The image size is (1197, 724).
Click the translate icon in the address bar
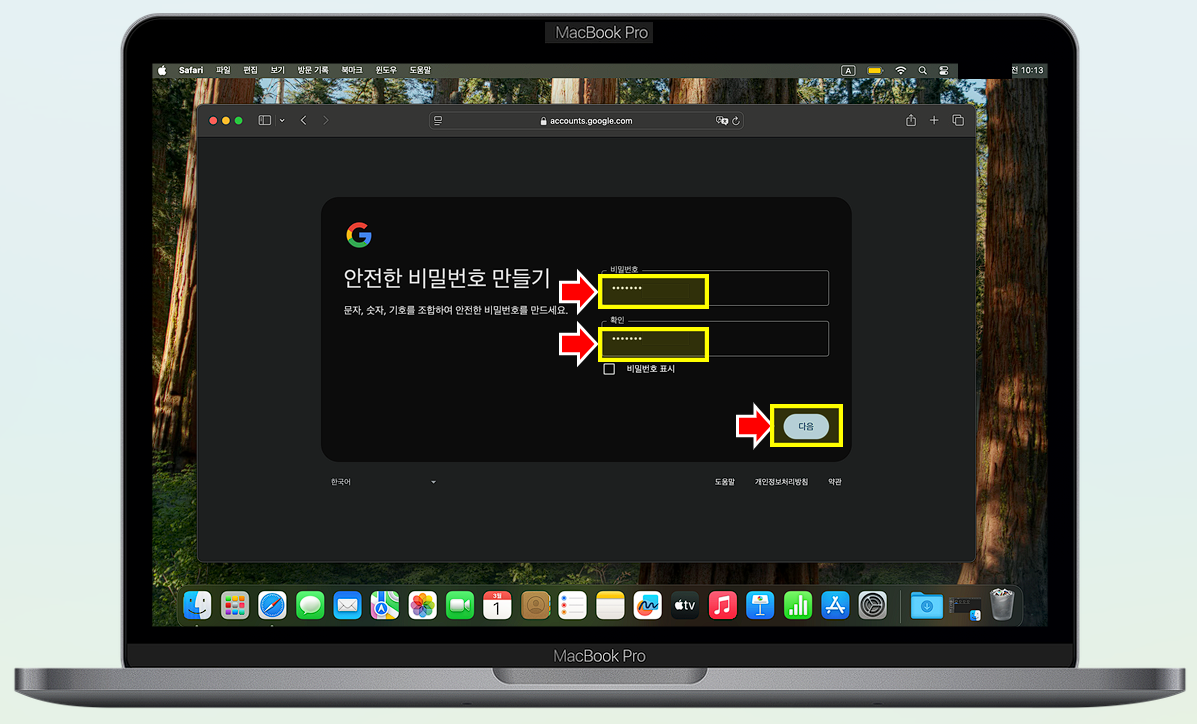pyautogui.click(x=721, y=121)
